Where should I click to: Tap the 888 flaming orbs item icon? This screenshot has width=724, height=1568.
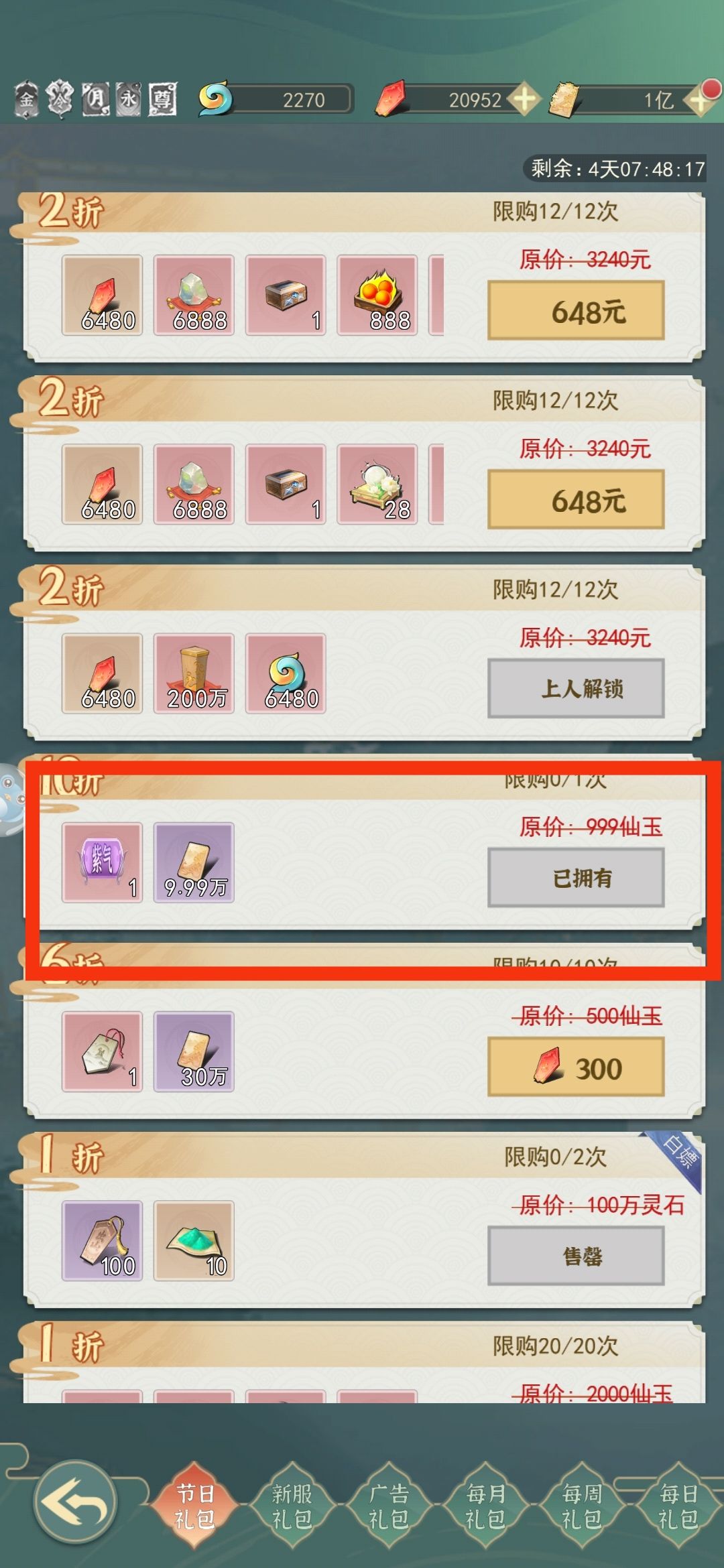pyautogui.click(x=377, y=295)
